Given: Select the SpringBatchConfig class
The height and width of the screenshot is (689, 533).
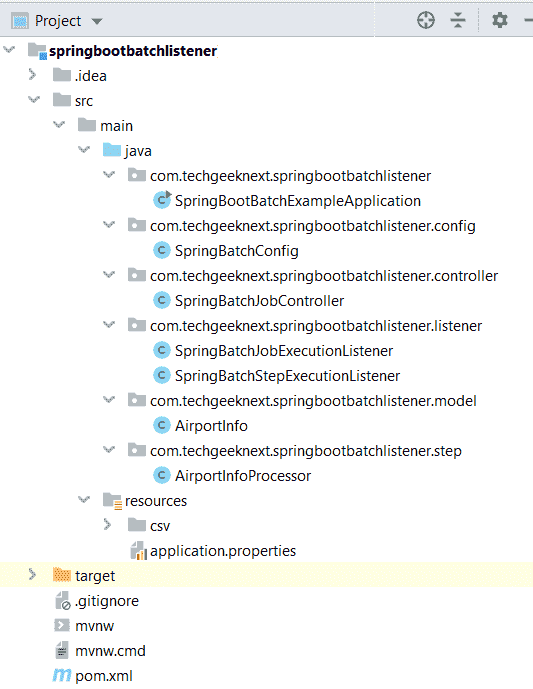Looking at the screenshot, I should (236, 251).
